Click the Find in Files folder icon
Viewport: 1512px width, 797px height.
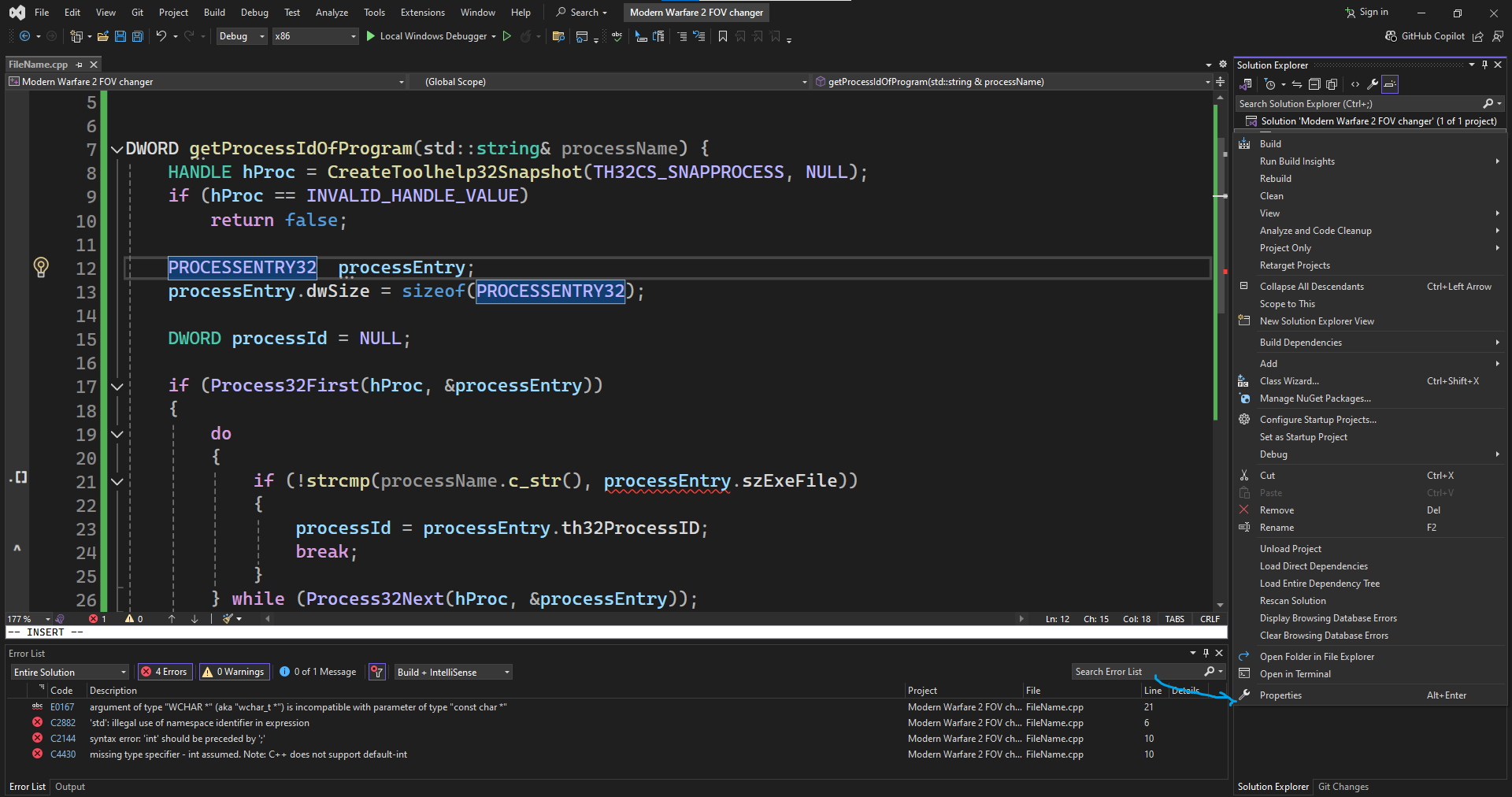tap(558, 36)
